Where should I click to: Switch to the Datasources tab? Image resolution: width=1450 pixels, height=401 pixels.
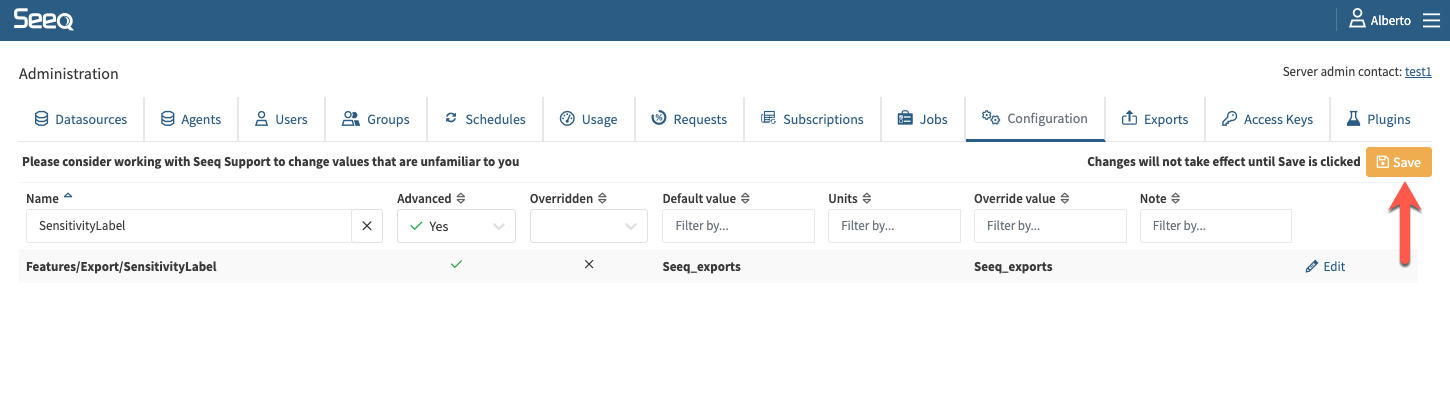[x=81, y=119]
